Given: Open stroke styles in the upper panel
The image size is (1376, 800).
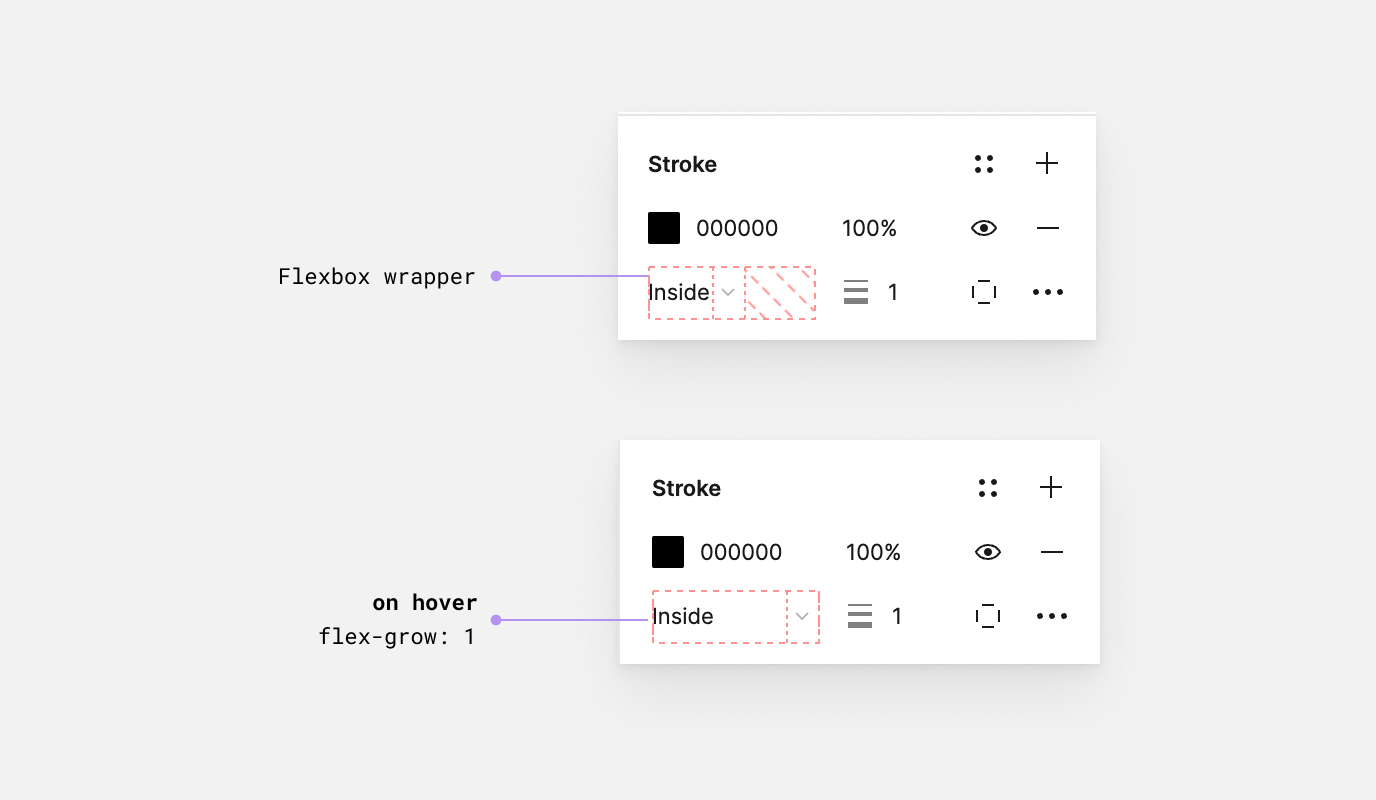Looking at the screenshot, I should (x=984, y=164).
